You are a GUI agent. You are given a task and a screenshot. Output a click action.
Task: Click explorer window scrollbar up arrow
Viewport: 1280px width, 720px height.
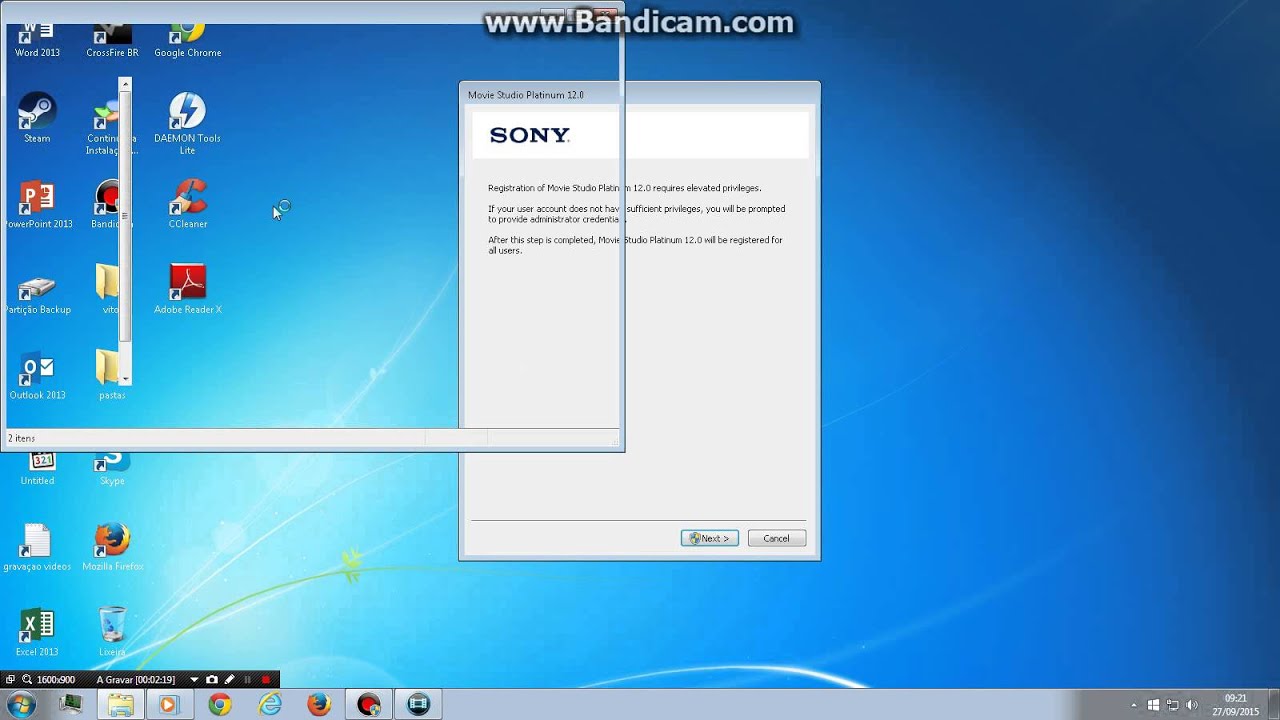point(125,84)
